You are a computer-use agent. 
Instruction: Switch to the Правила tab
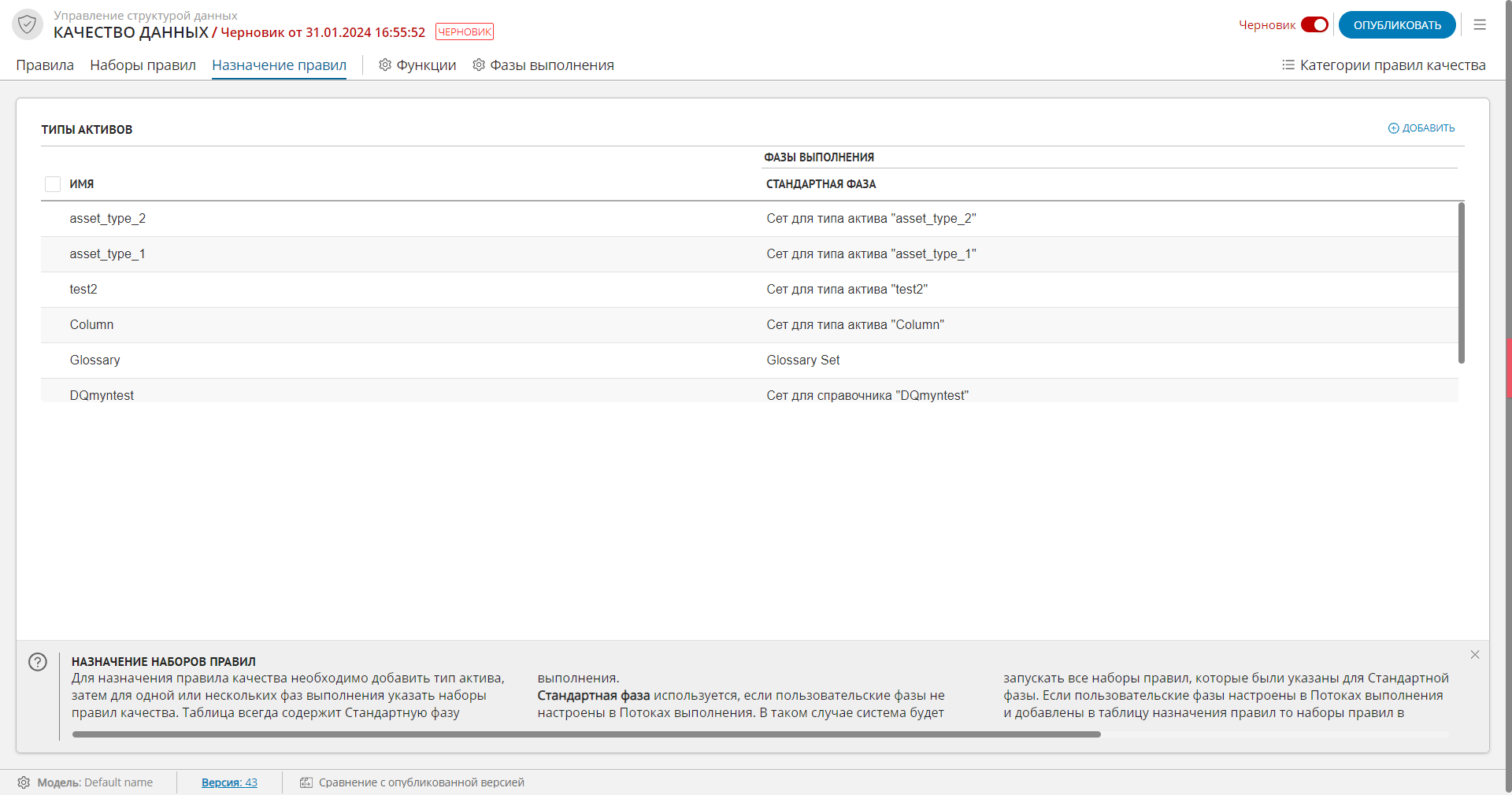pyautogui.click(x=45, y=65)
